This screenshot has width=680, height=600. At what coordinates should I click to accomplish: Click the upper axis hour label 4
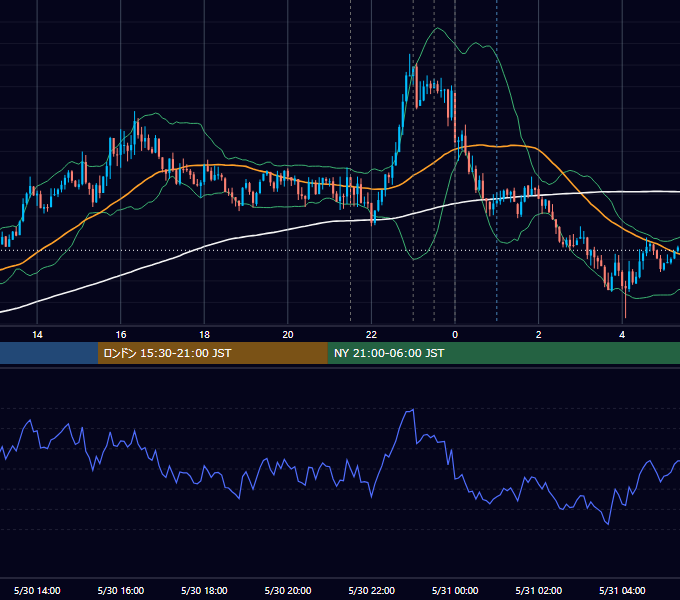point(622,335)
